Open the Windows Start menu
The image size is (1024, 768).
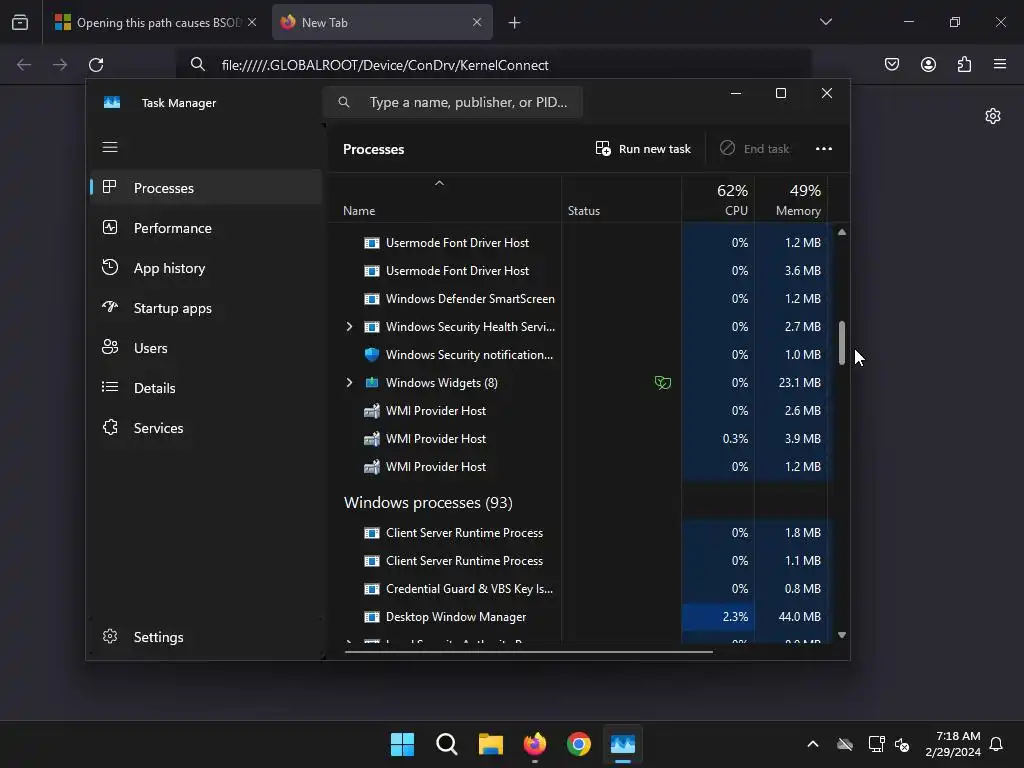coord(402,744)
